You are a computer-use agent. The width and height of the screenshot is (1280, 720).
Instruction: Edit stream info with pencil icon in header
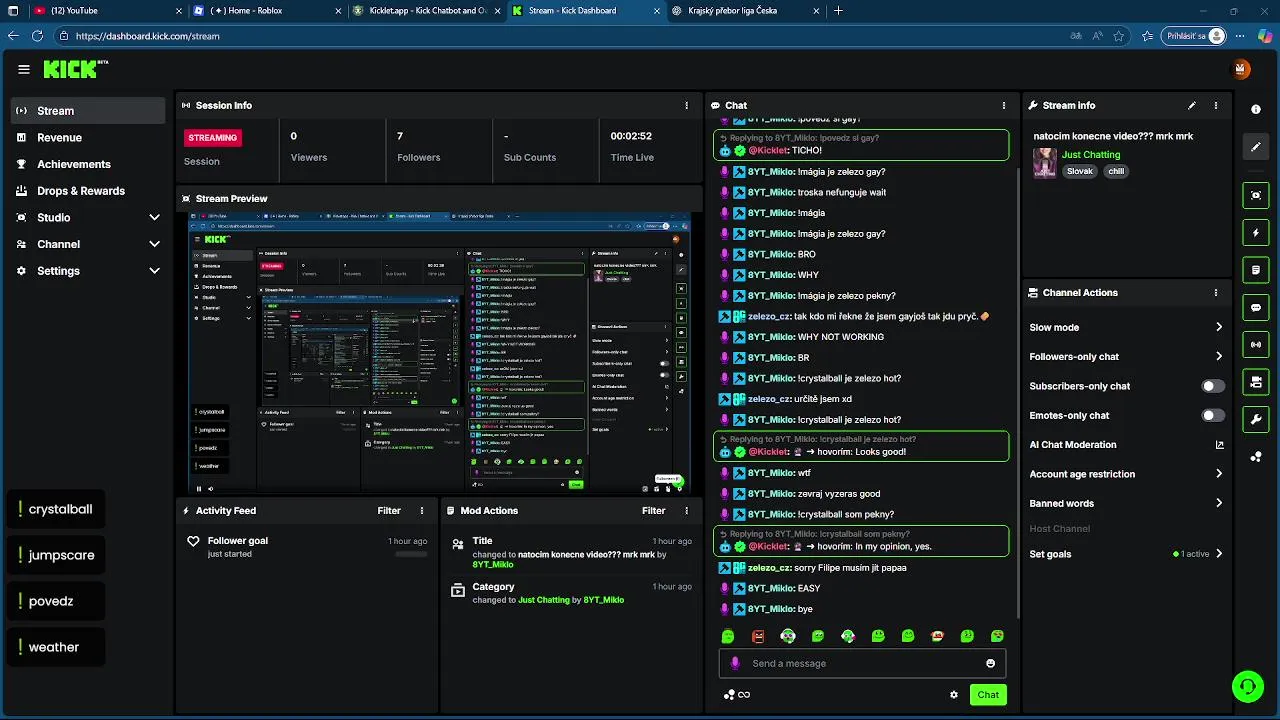click(1191, 105)
